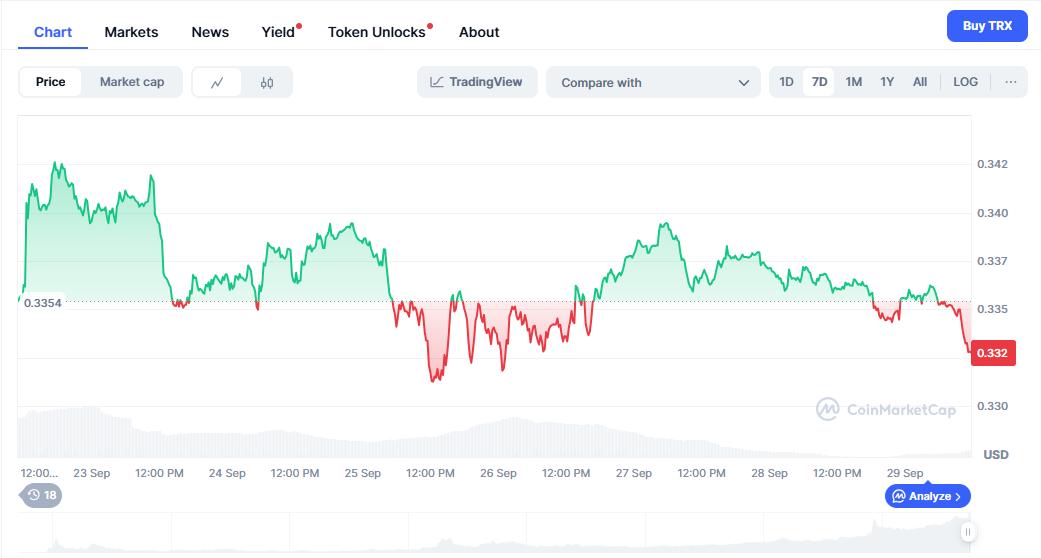Switch to candlestick chart icon

(x=267, y=82)
